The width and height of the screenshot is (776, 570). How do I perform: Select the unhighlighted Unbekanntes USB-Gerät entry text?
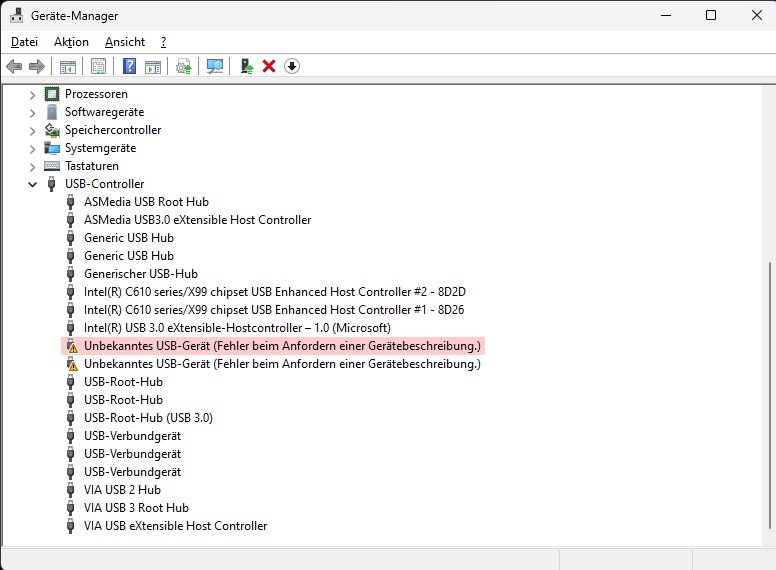pyautogui.click(x=282, y=364)
